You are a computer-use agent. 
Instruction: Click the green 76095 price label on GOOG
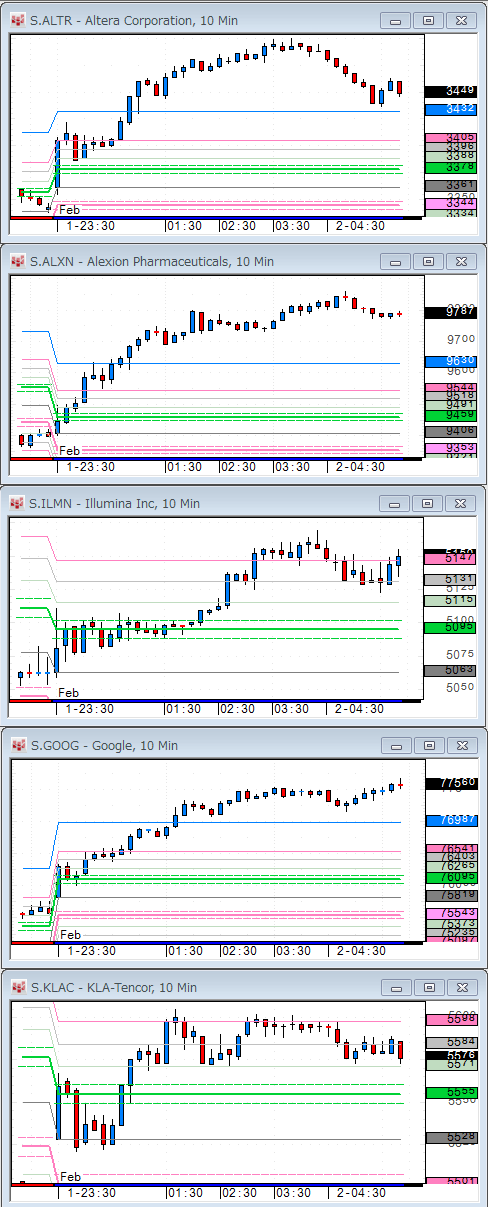pos(451,876)
